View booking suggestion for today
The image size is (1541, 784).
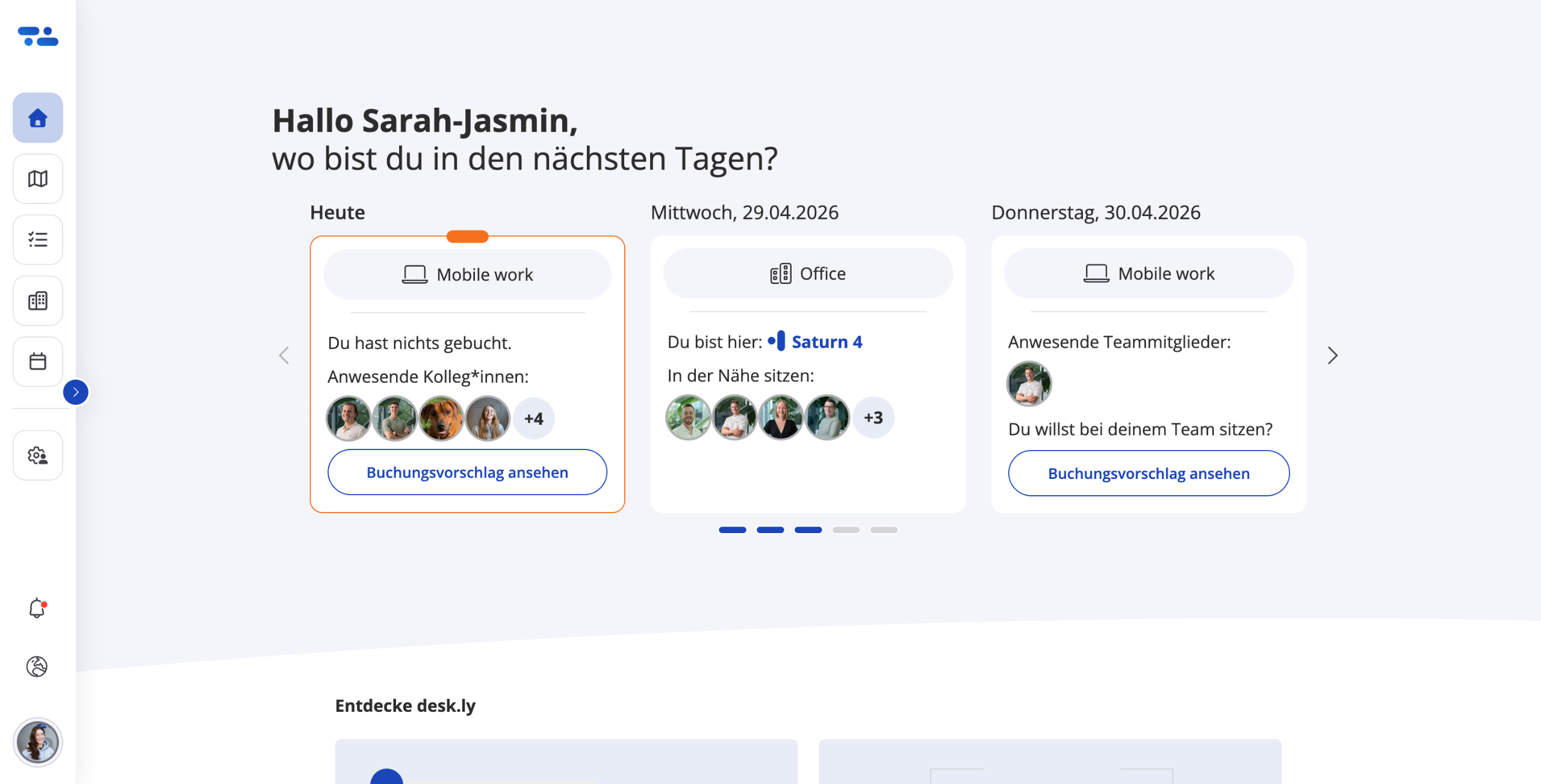point(467,472)
